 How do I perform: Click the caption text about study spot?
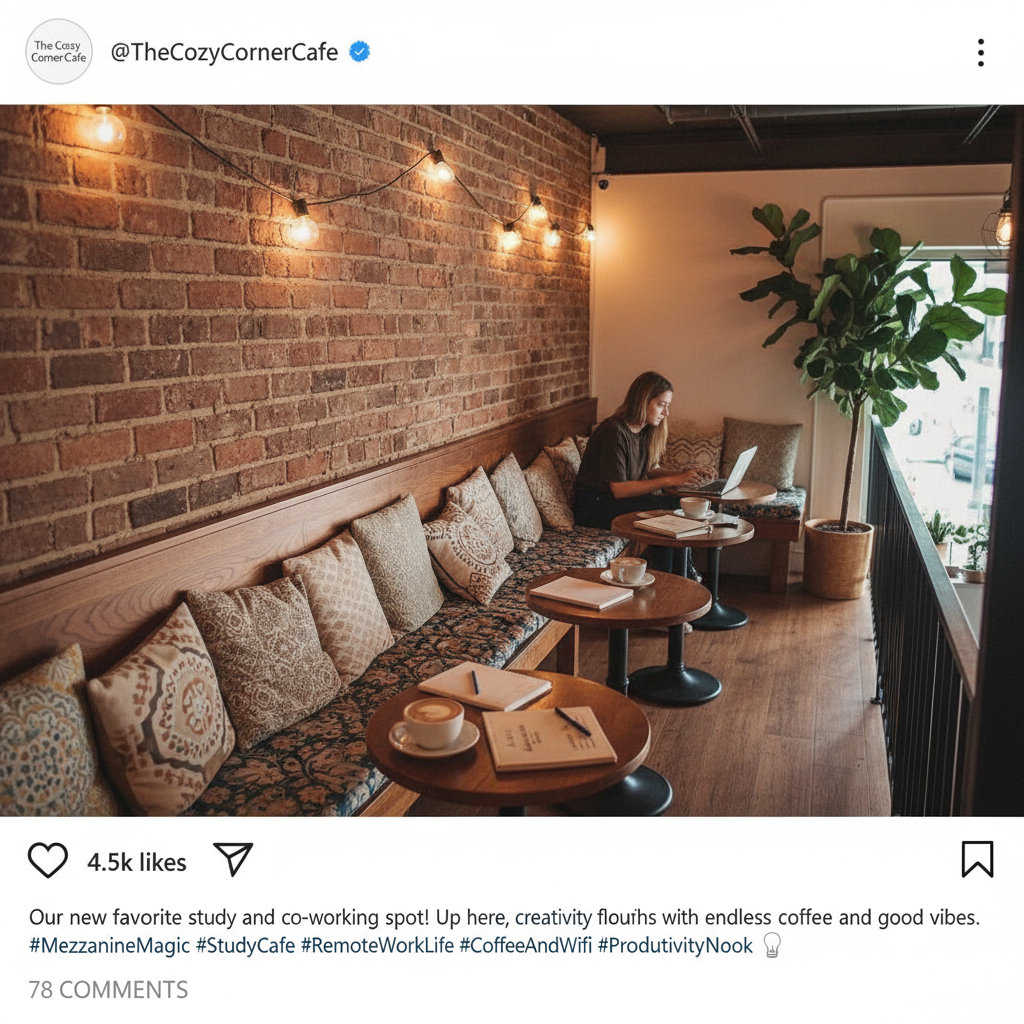504,917
